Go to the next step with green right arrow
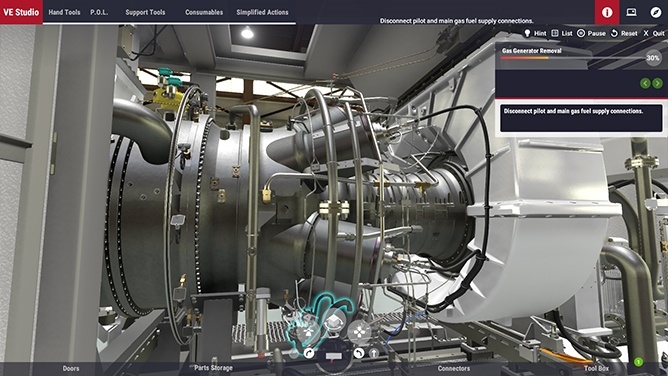The height and width of the screenshot is (376, 668). (657, 83)
